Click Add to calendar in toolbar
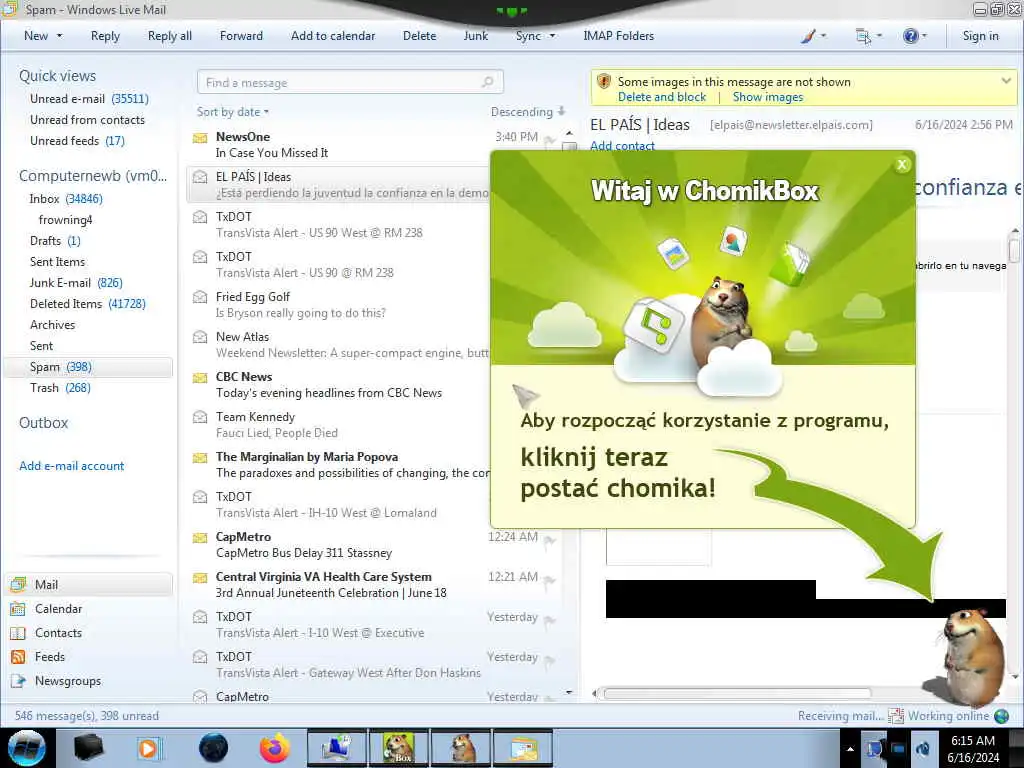Viewport: 1024px width, 768px height. pos(333,36)
